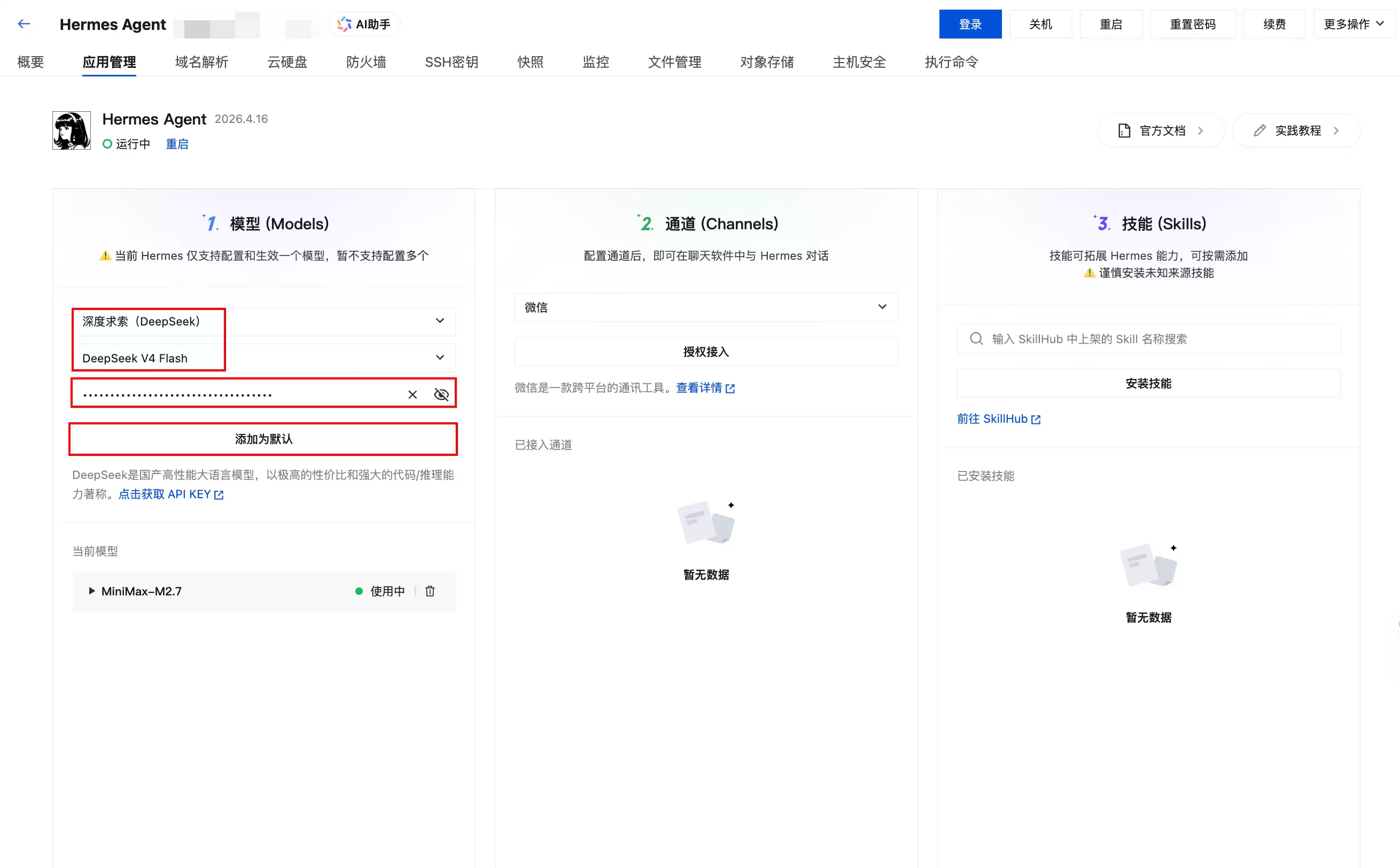Switch to the 快照 tab
1400x868 pixels.
(x=530, y=62)
